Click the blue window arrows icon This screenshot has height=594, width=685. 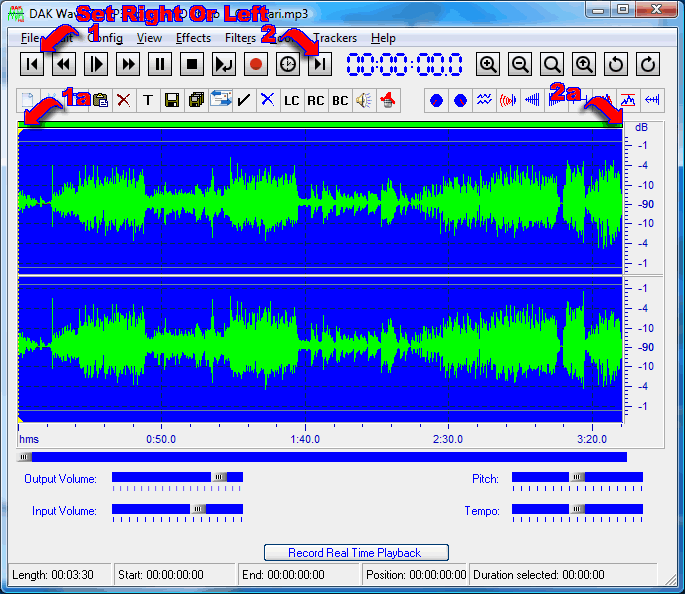pyautogui.click(x=220, y=100)
